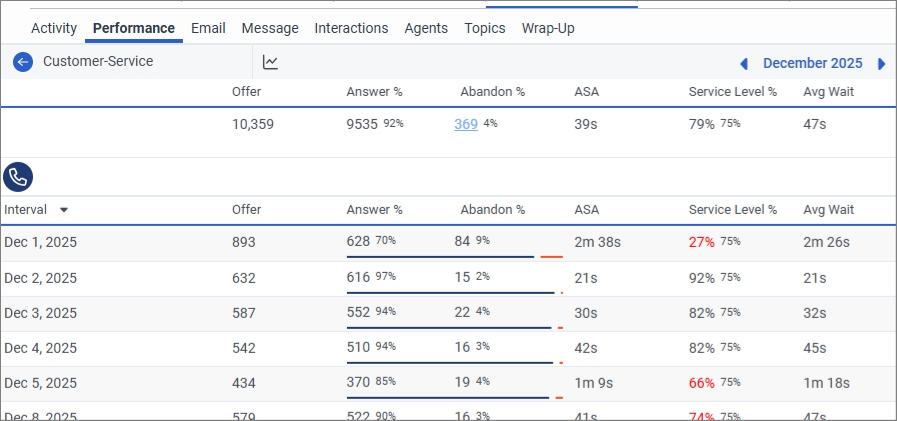897x421 pixels.
Task: Open the Wrap-Up tab
Action: click(548, 28)
